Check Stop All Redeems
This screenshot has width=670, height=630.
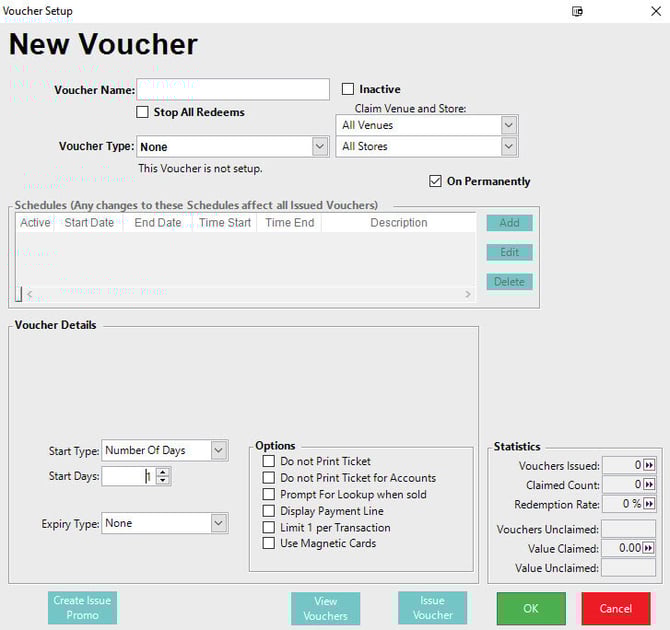click(143, 112)
